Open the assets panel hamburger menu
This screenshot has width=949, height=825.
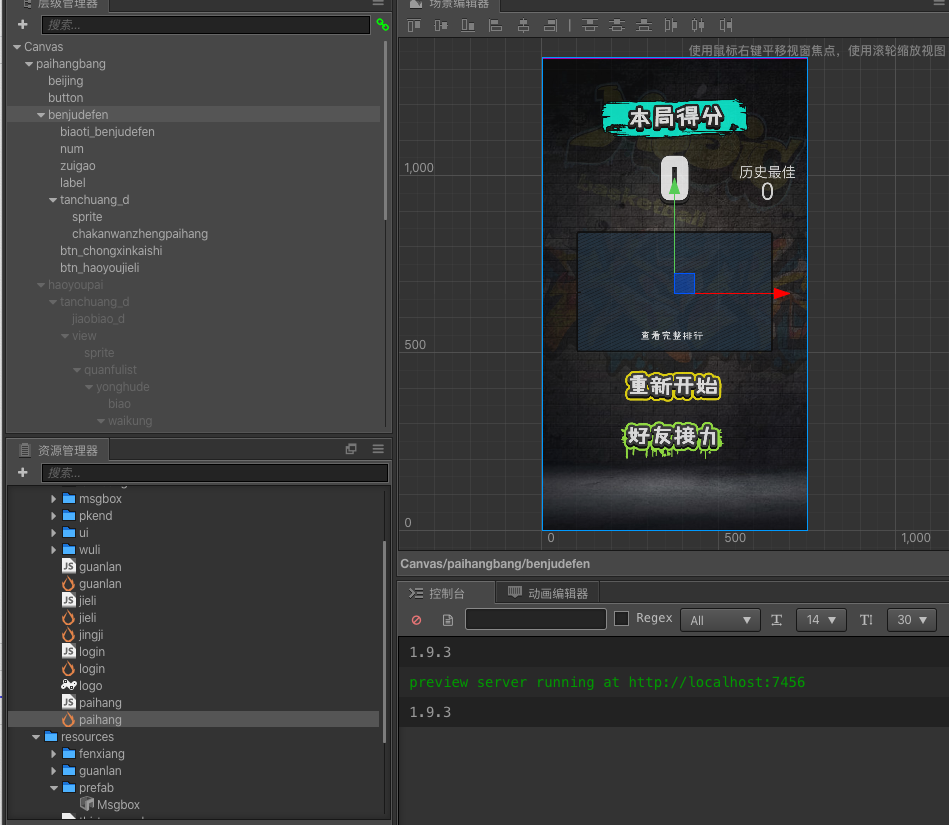point(378,449)
